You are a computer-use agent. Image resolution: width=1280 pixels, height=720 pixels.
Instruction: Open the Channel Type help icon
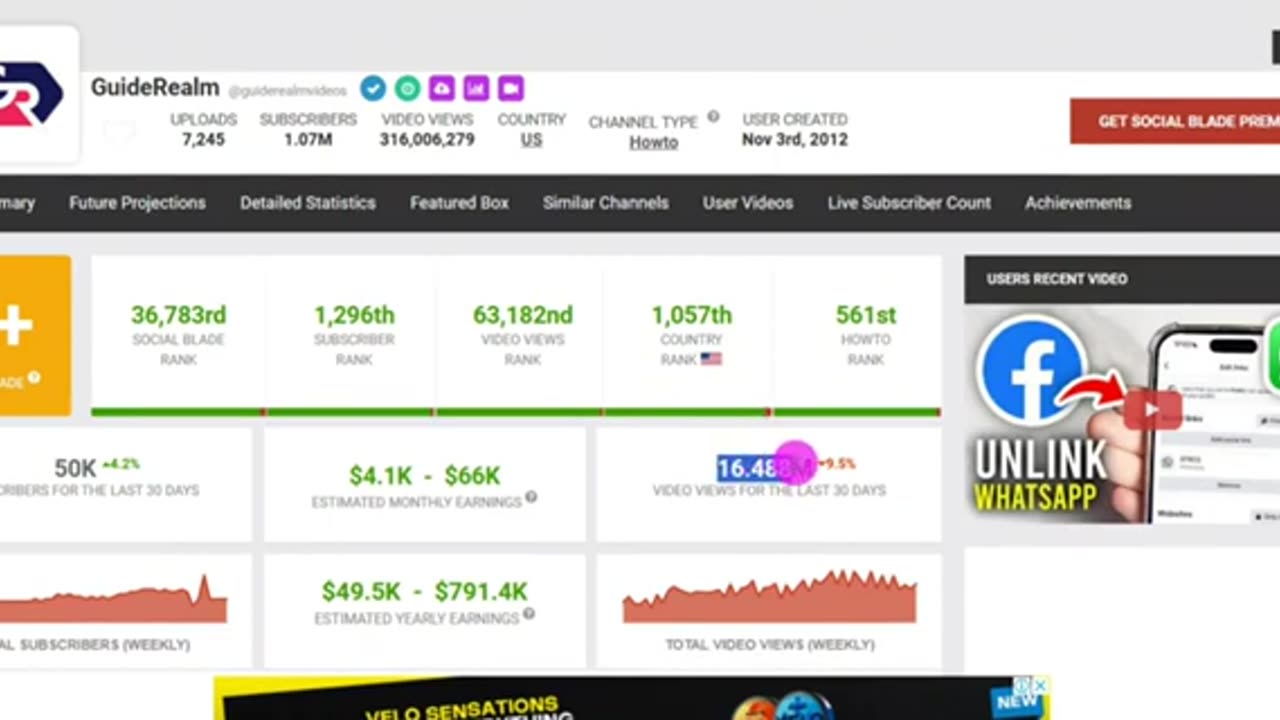click(713, 116)
